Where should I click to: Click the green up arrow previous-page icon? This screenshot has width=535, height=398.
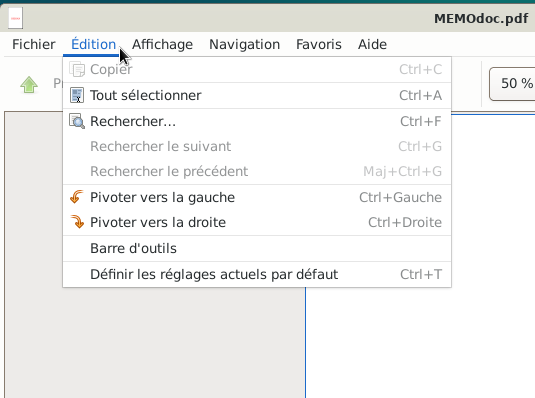tap(29, 84)
